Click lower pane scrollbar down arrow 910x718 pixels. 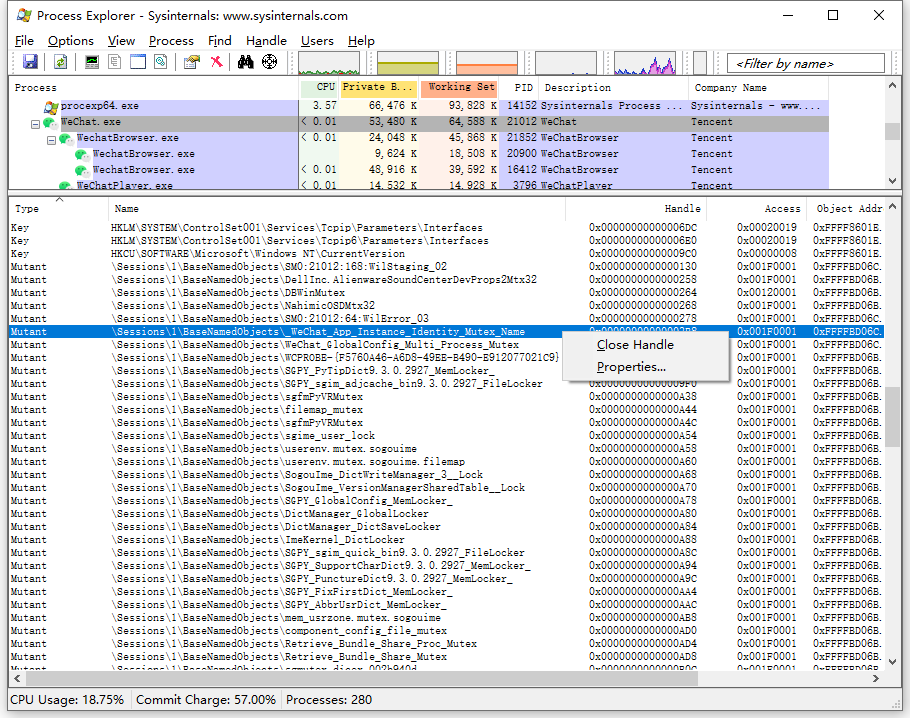pyautogui.click(x=892, y=662)
